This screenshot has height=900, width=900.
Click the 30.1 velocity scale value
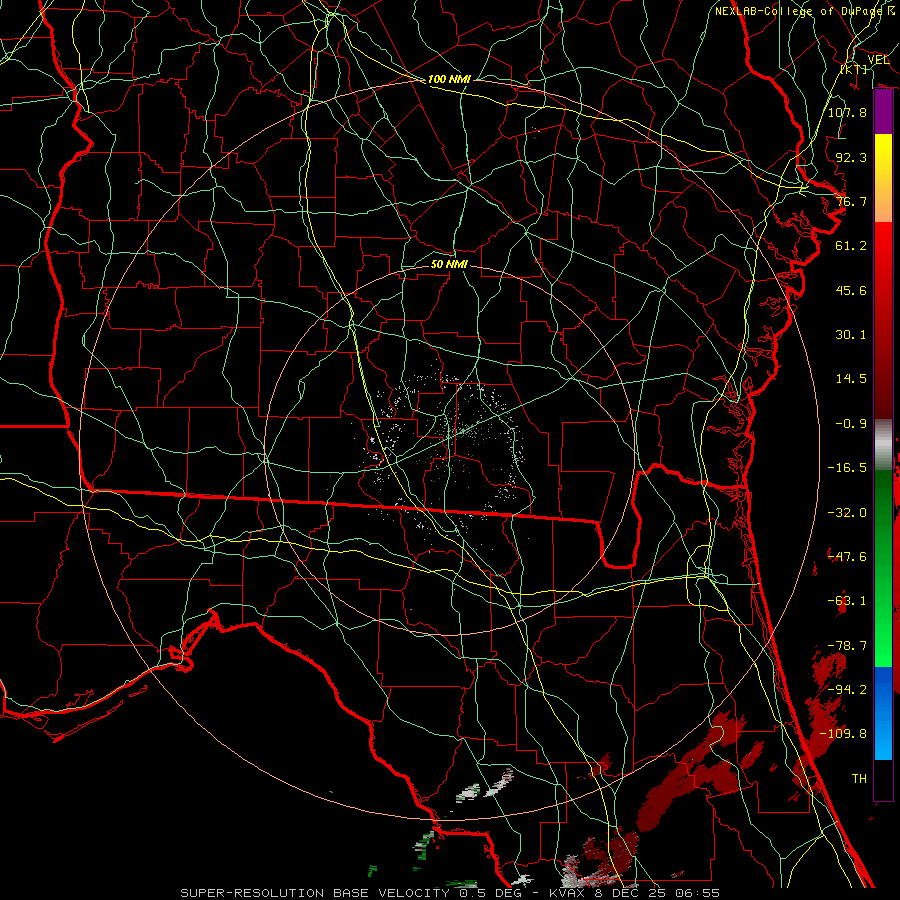851,335
